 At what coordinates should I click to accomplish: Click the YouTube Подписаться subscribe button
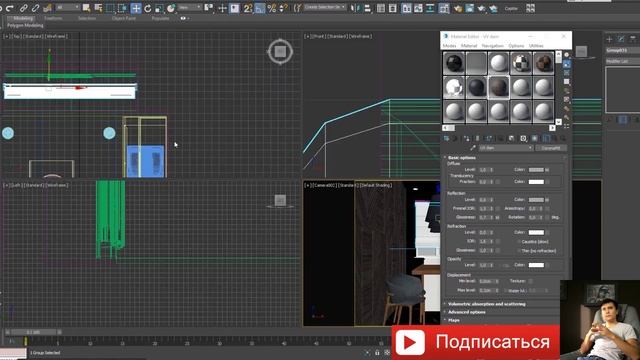(476, 342)
